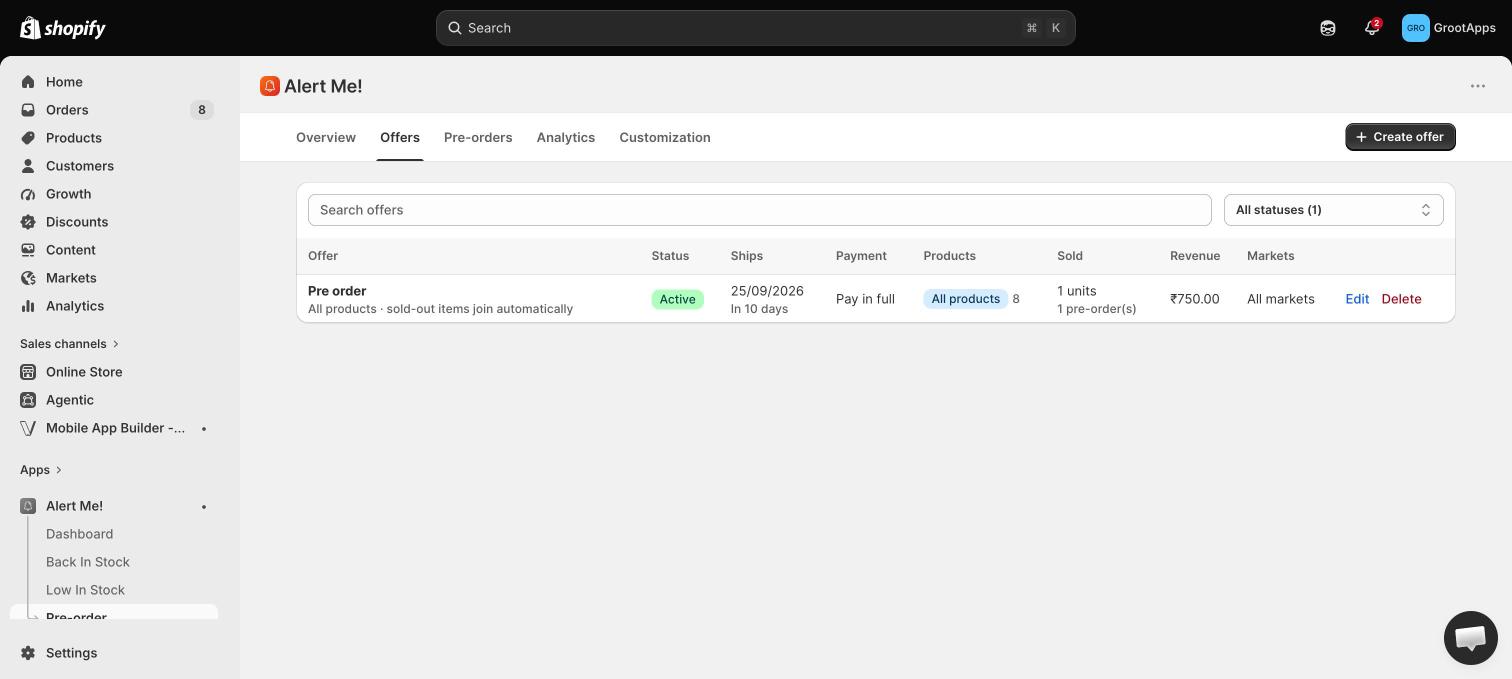Switch to the Pre-orders tab
Viewport: 1512px width, 679px height.
click(478, 138)
